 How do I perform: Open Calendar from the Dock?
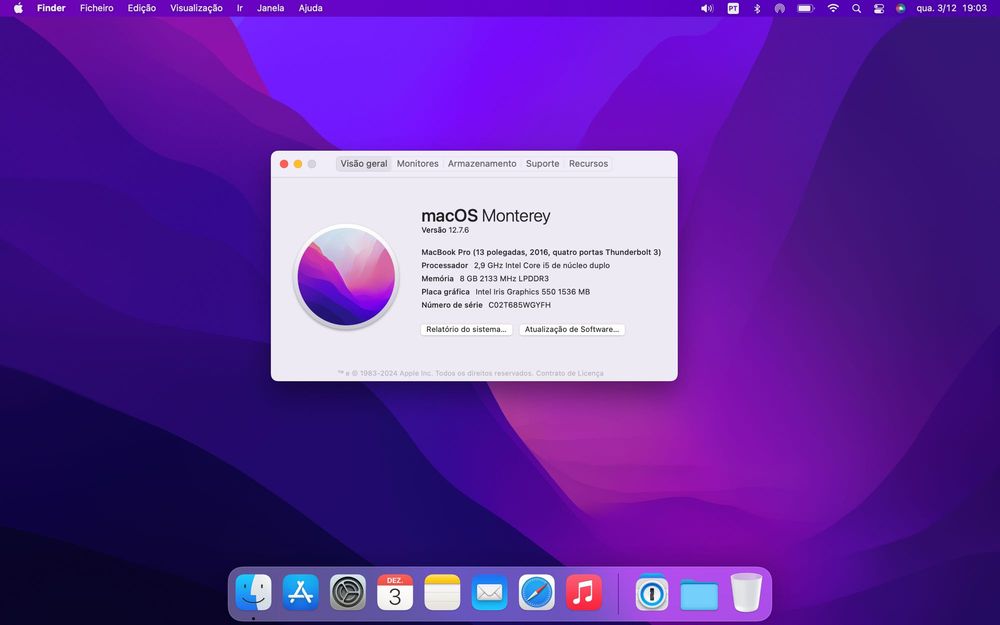pyautogui.click(x=395, y=592)
